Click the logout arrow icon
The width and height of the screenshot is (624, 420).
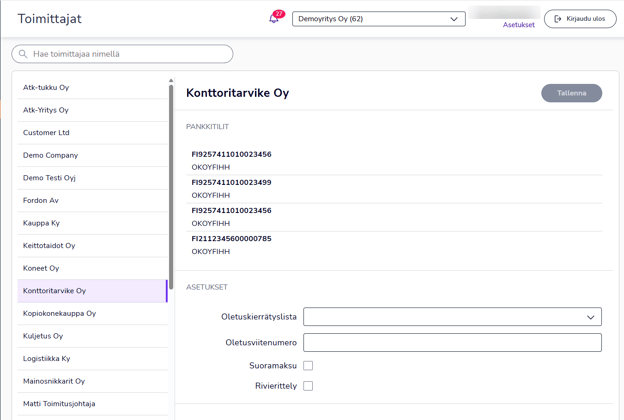pos(558,19)
